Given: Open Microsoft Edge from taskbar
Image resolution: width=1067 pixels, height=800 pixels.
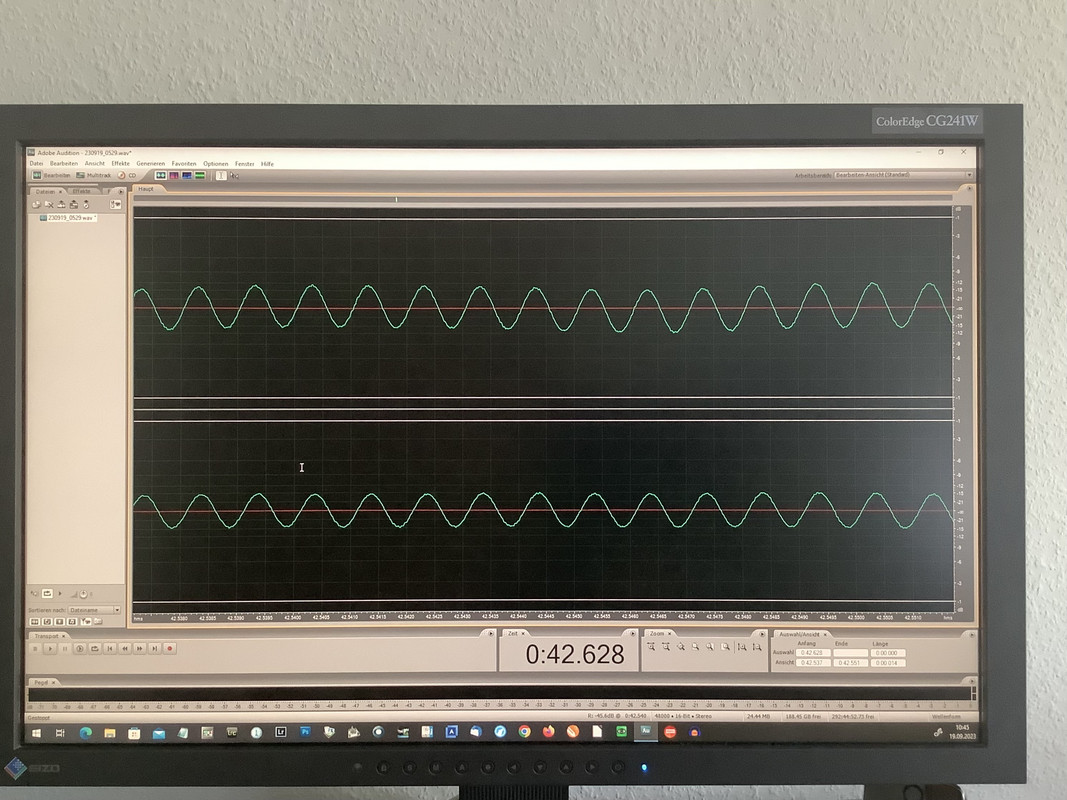Looking at the screenshot, I should 85,733.
